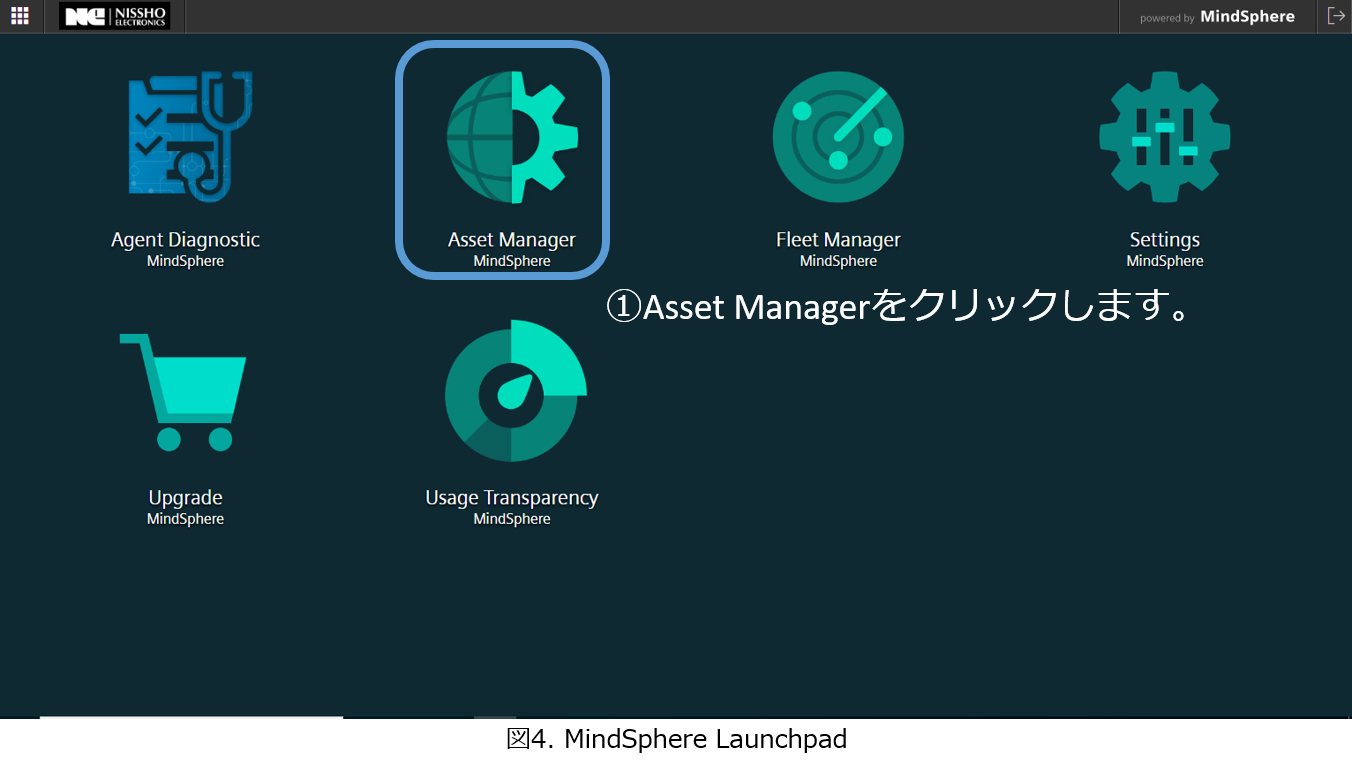Click MindSphere subtitle under Agent Diagnostic
This screenshot has height=773, width=1352.
(x=185, y=261)
